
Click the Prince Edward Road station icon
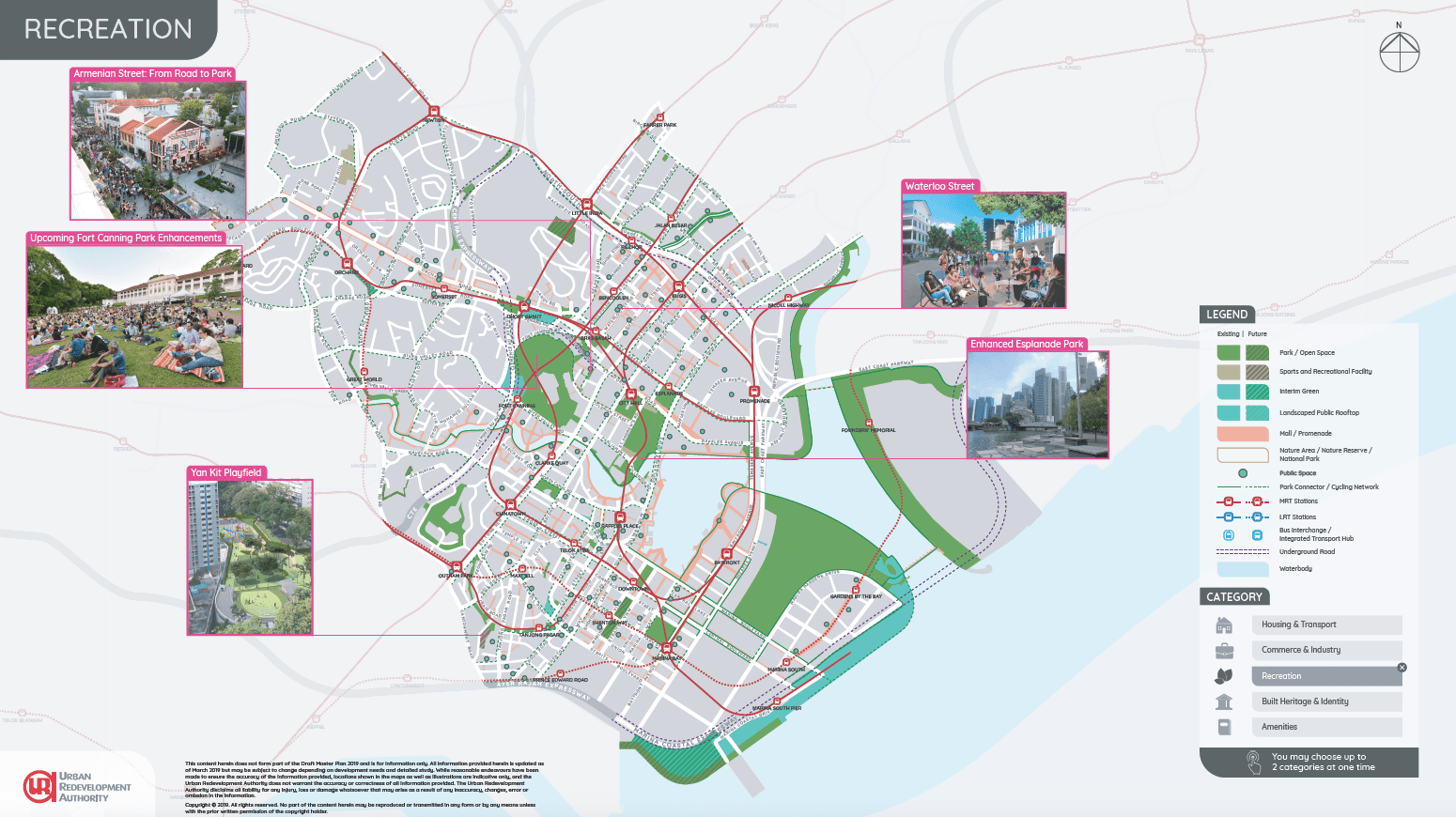(561, 674)
